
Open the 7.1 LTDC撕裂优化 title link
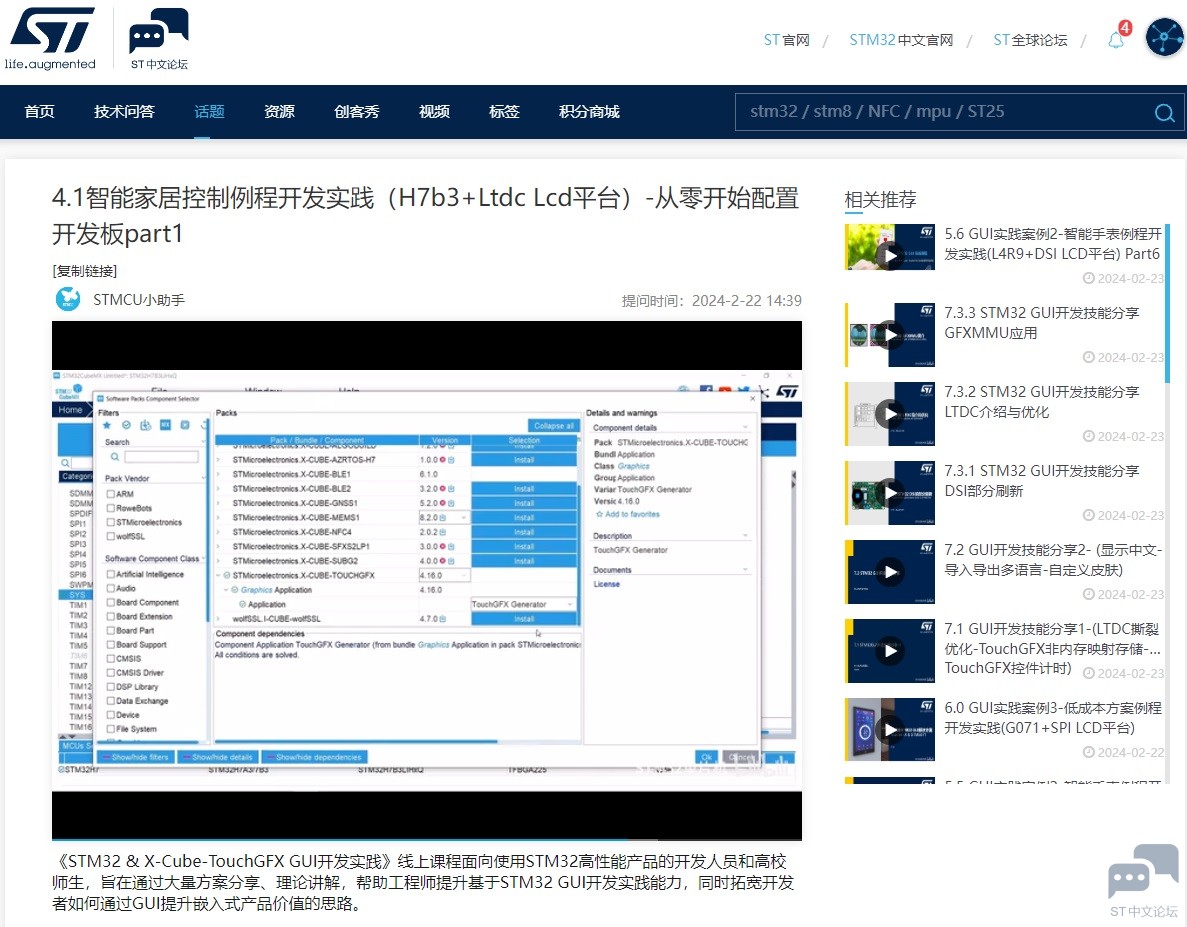[x=1052, y=648]
